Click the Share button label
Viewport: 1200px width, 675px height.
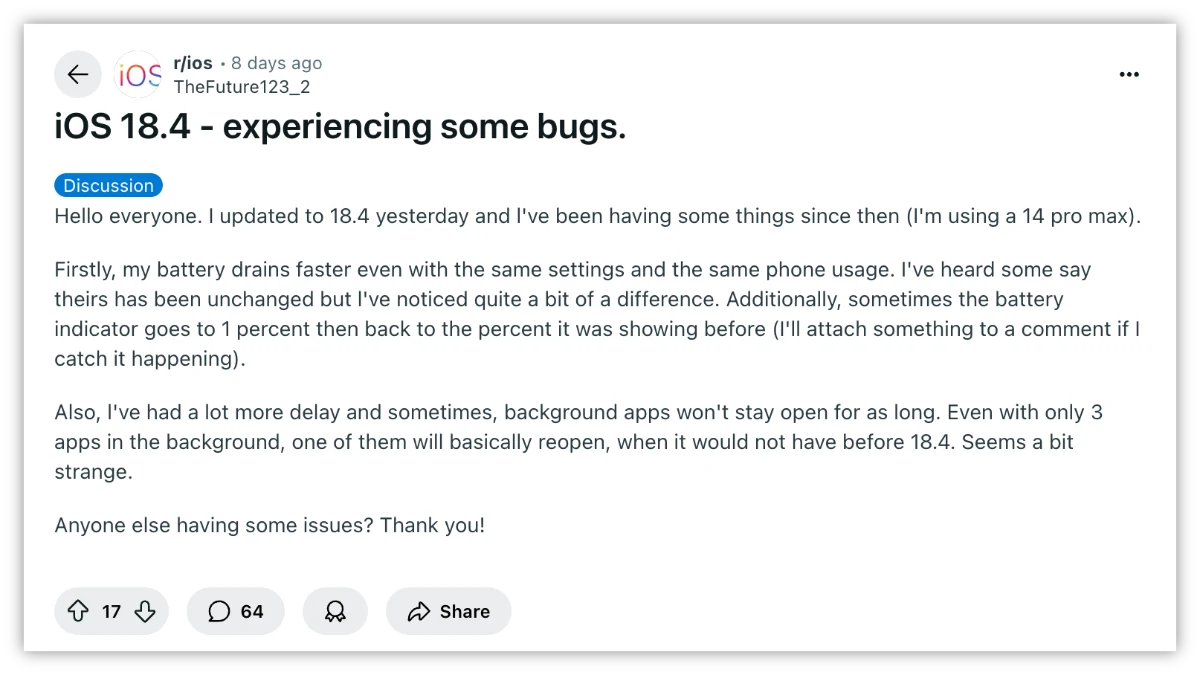[464, 611]
